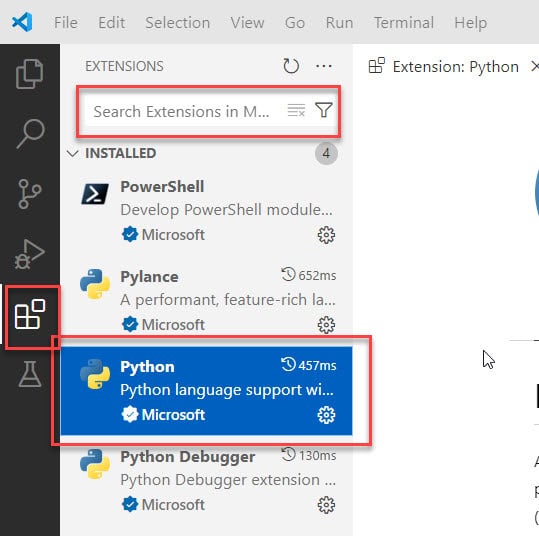Click 'Python Debugger extension ...' description

pyautogui.click(x=228, y=480)
